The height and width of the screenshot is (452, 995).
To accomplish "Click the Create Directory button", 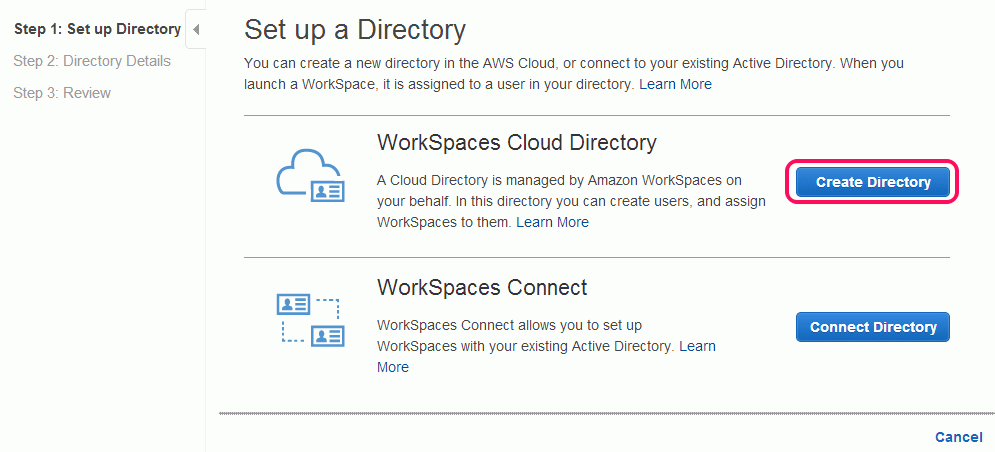I will tap(873, 182).
